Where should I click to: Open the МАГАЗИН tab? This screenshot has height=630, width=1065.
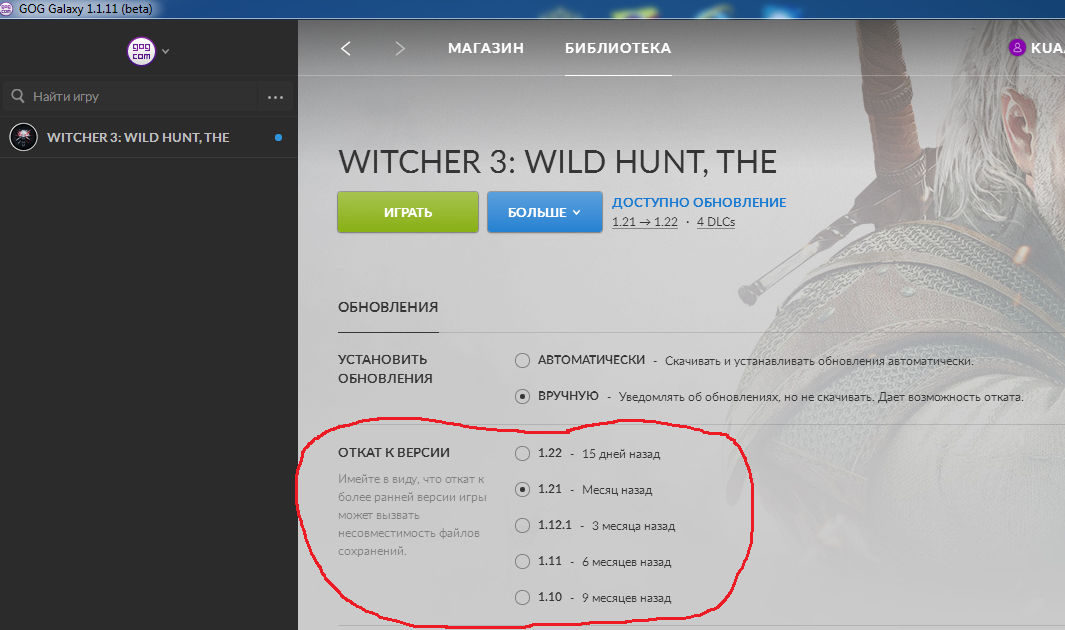click(x=486, y=48)
